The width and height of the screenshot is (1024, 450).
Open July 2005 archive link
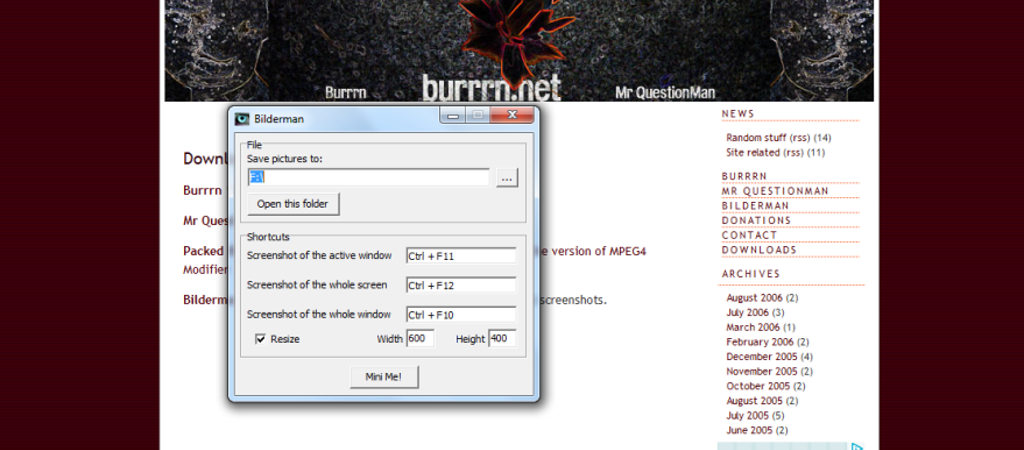pyautogui.click(x=748, y=416)
